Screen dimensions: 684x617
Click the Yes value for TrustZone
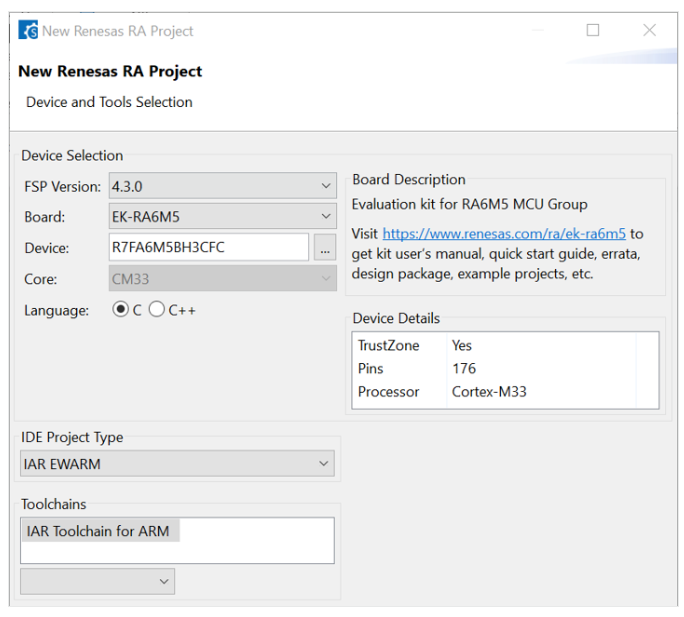(462, 345)
